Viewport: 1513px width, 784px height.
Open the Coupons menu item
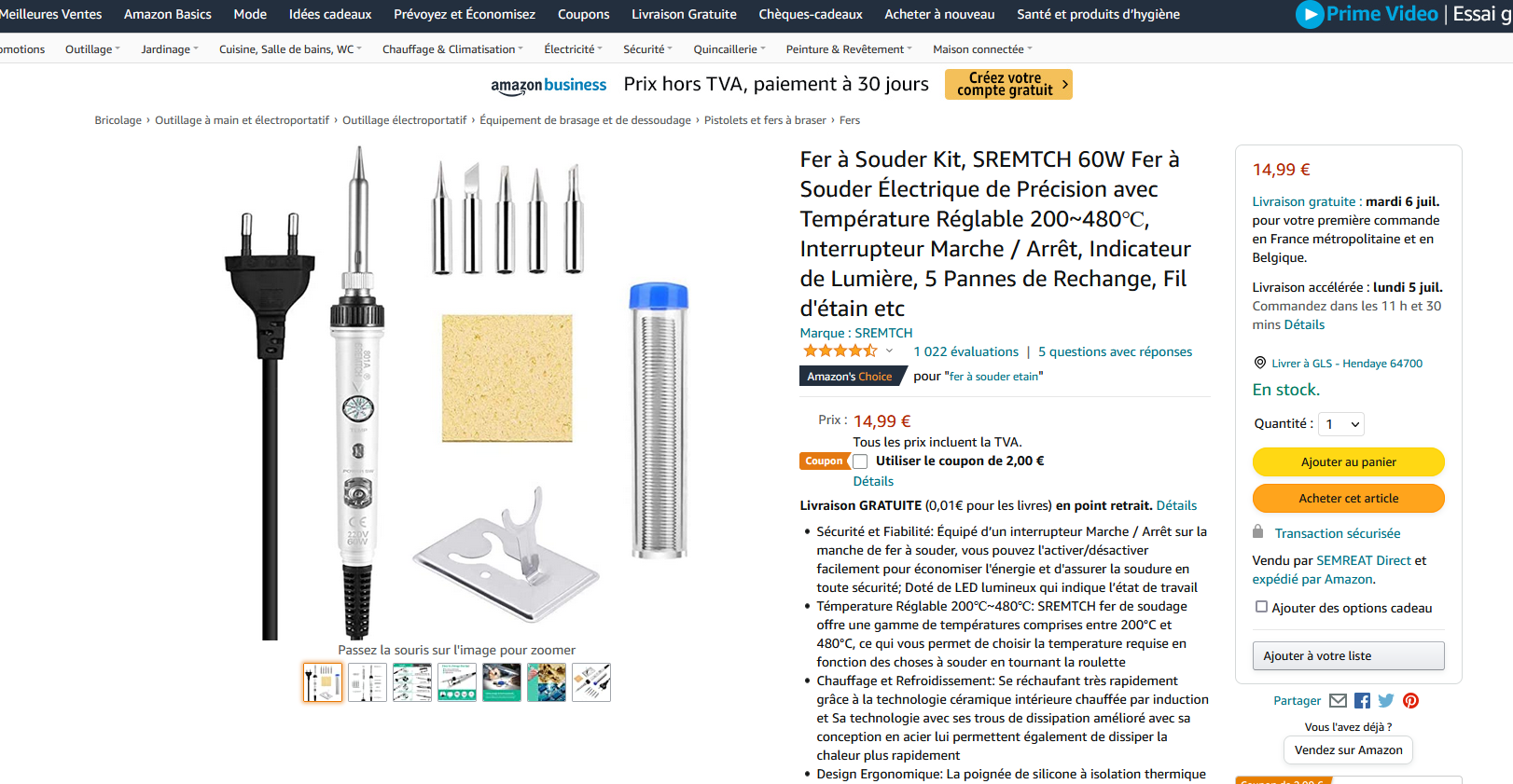[583, 14]
